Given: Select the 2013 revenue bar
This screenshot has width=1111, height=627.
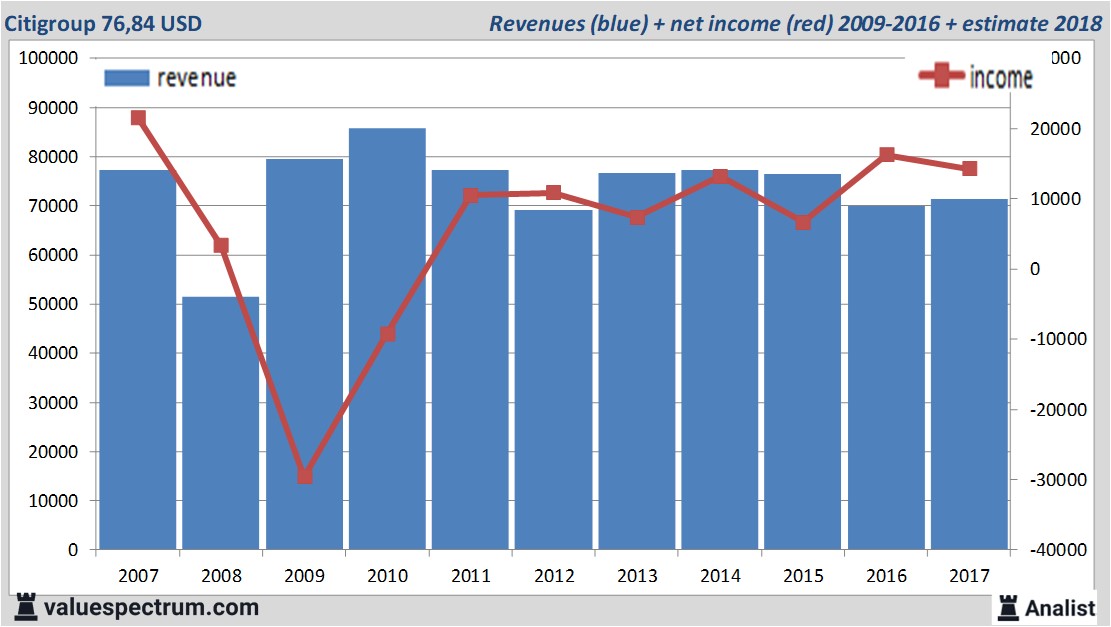Looking at the screenshot, I should pyautogui.click(x=636, y=361).
